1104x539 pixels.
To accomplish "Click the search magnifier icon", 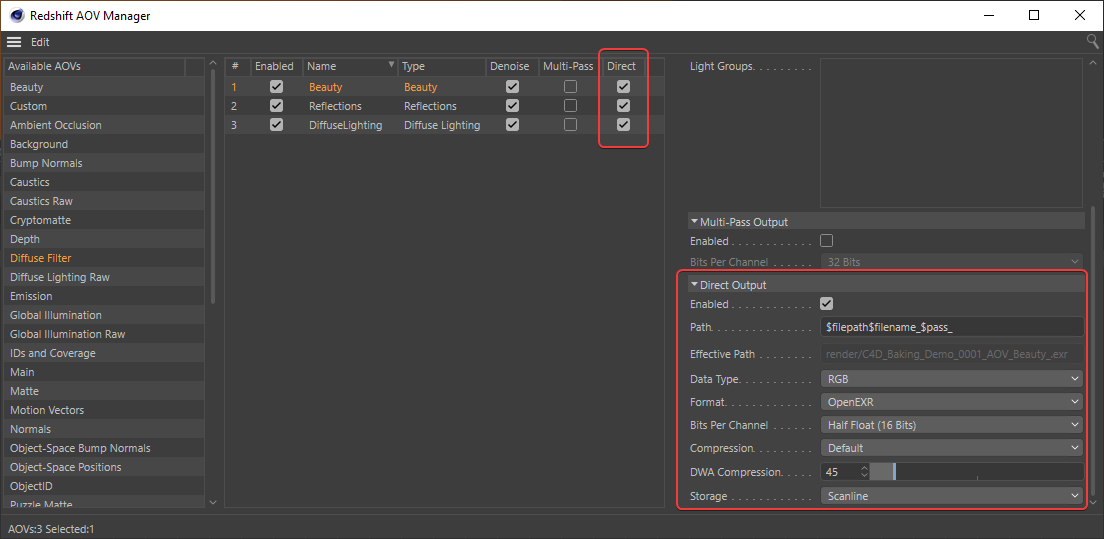I will 1093,42.
